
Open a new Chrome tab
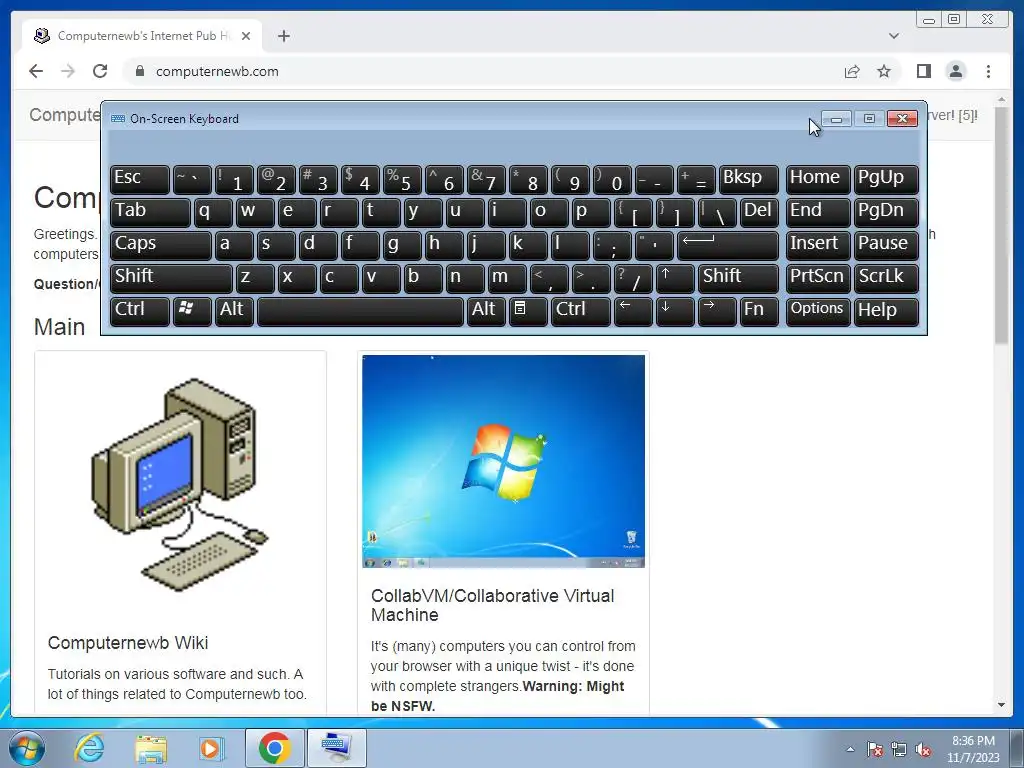click(283, 36)
